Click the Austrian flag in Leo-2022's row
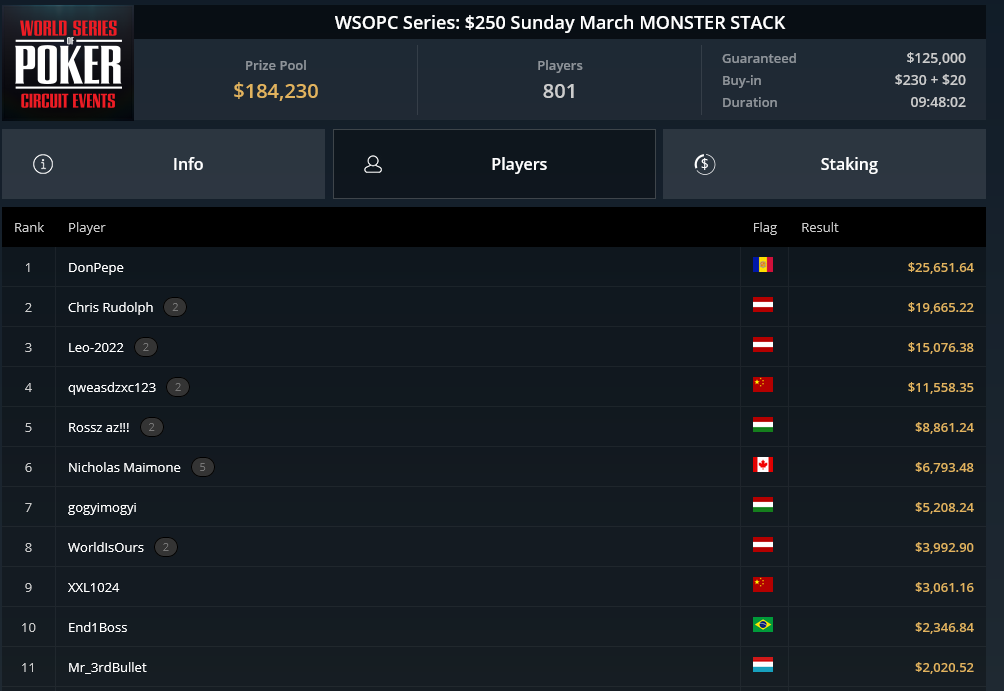The image size is (1004, 691). tap(763, 345)
